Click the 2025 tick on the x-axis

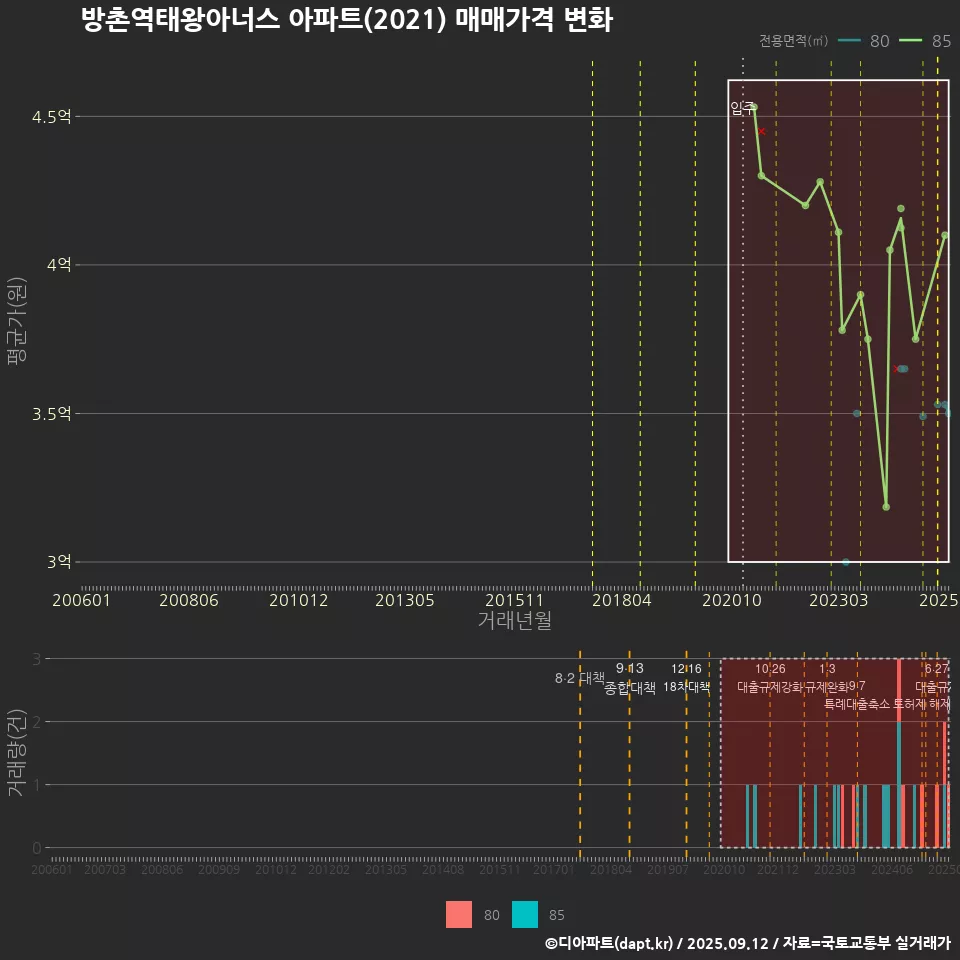(939, 600)
